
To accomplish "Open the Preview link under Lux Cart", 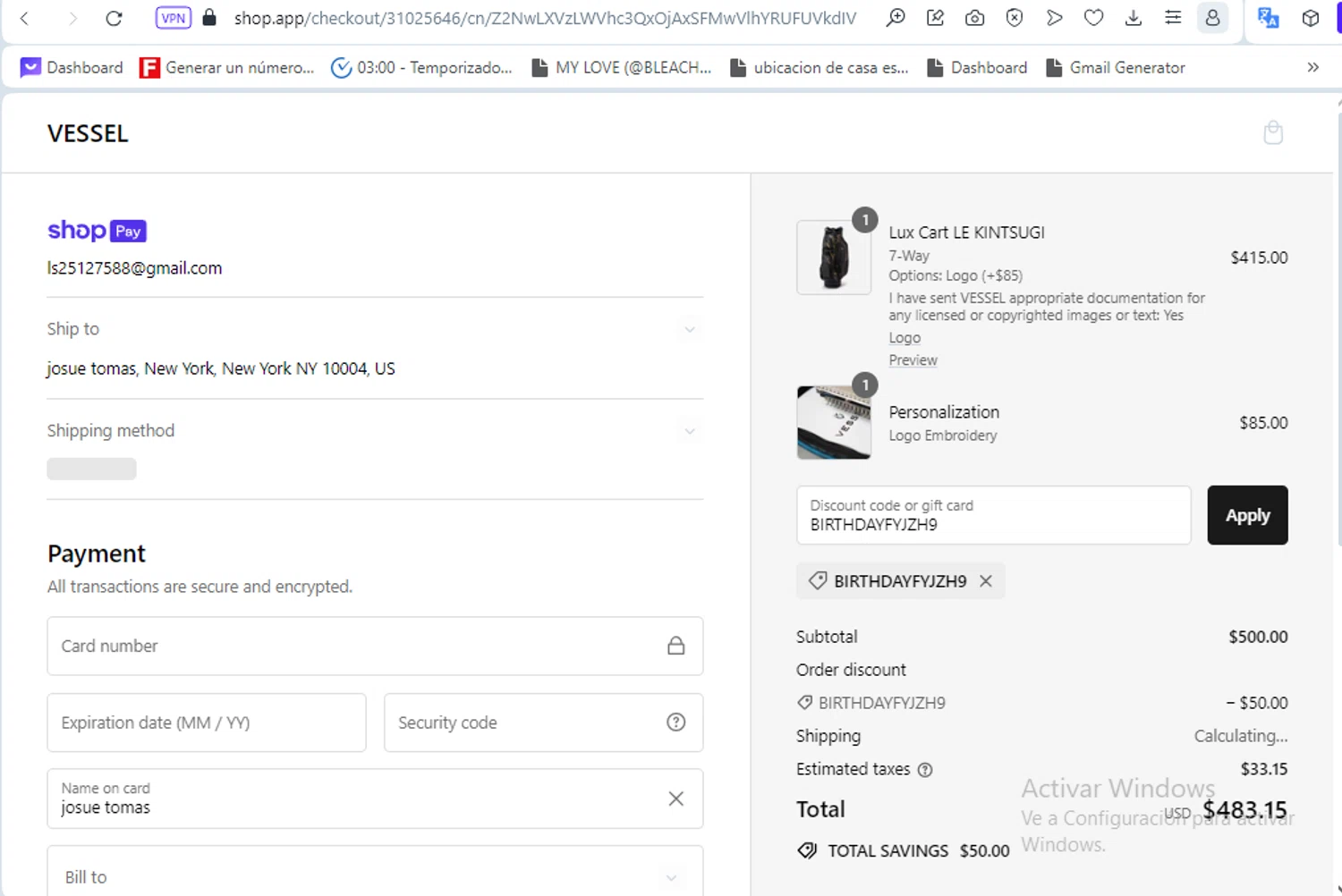I will click(x=913, y=360).
